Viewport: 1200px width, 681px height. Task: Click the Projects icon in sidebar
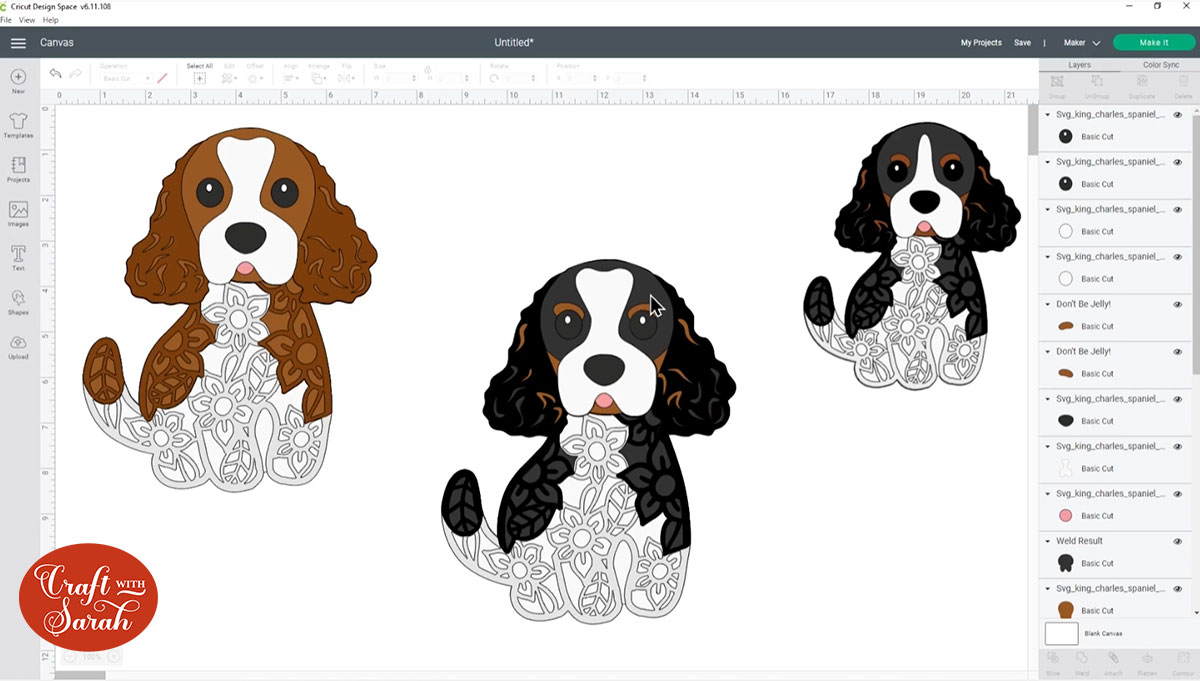[18, 168]
